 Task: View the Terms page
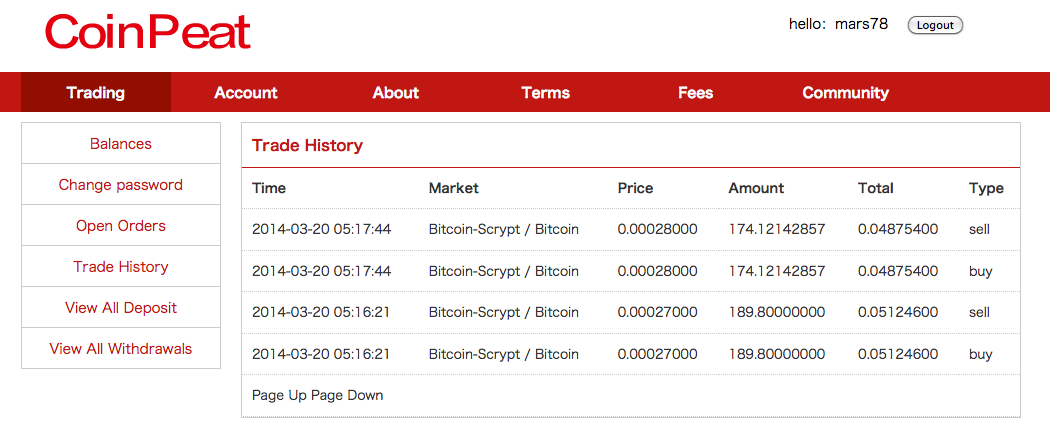coord(546,92)
